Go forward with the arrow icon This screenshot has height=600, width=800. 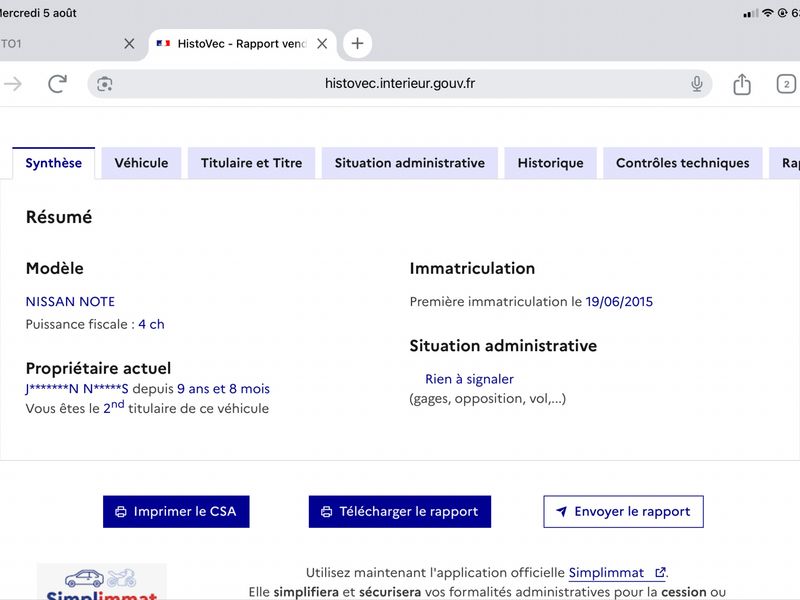pyautogui.click(x=13, y=84)
